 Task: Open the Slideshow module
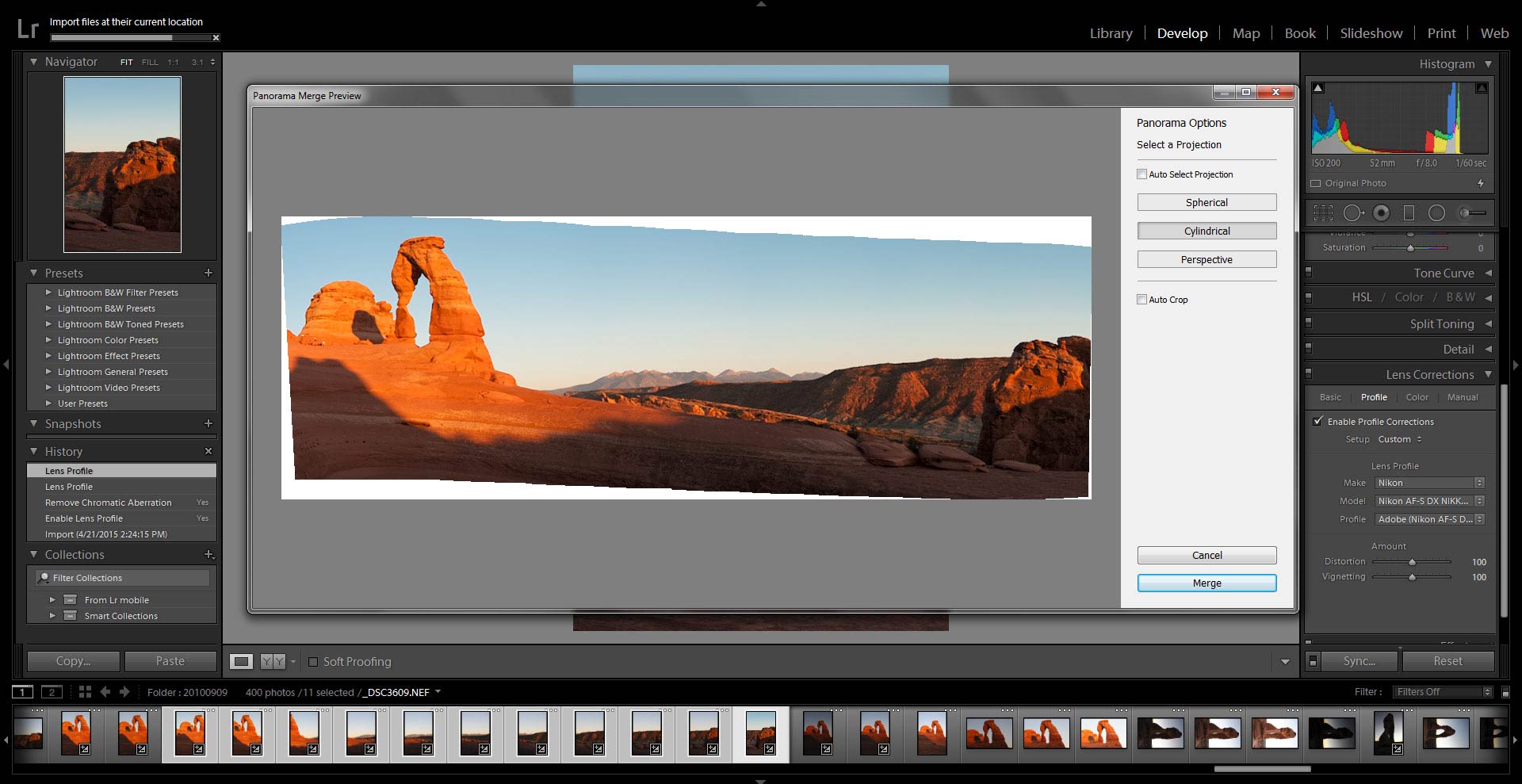(x=1371, y=33)
